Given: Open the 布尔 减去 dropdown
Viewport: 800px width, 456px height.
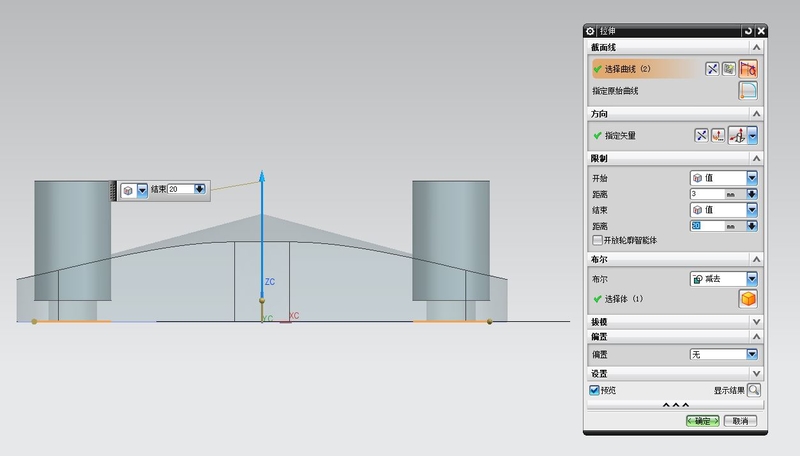Looking at the screenshot, I should 751,279.
